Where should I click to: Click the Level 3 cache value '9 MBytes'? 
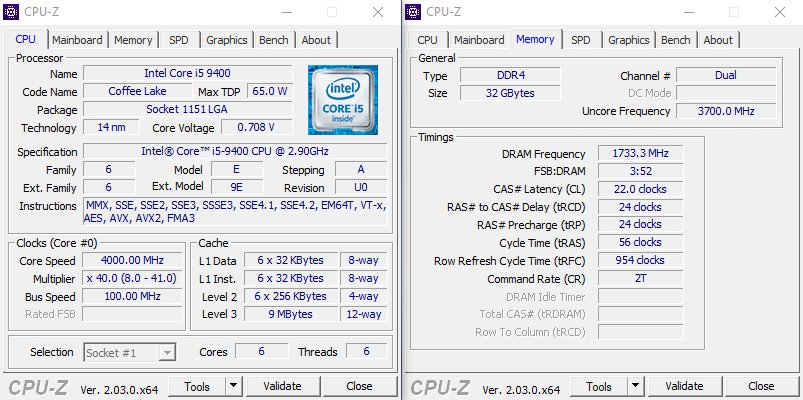coord(291,314)
